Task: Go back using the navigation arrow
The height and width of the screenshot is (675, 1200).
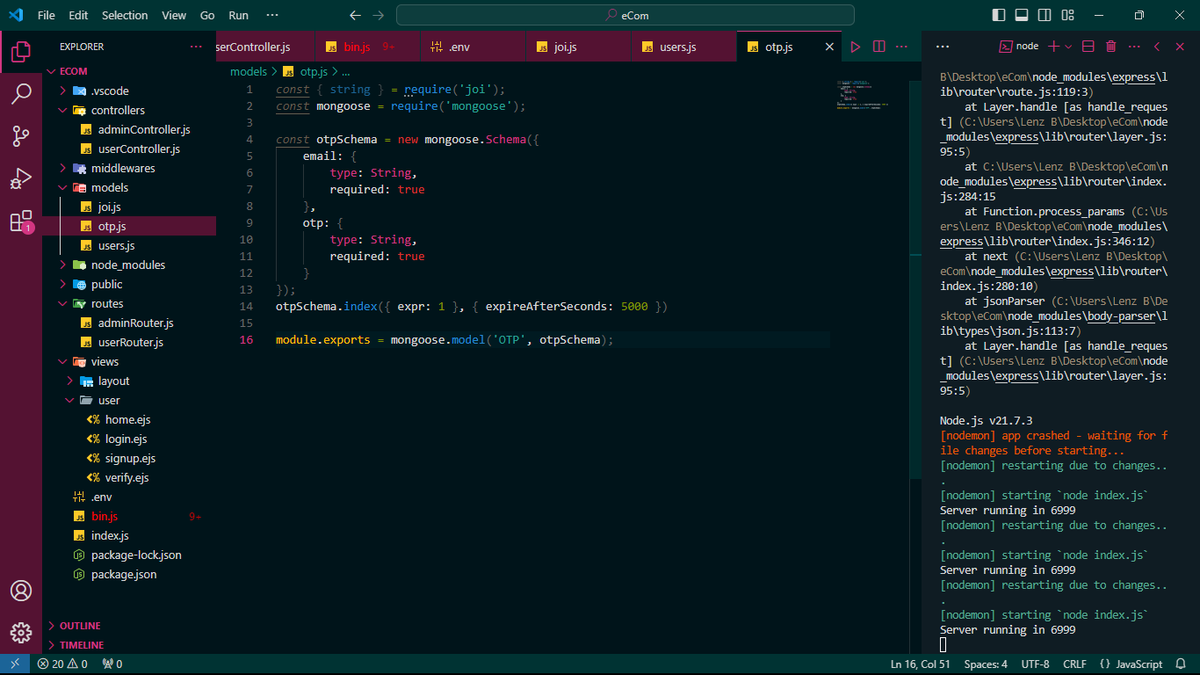Action: [355, 15]
